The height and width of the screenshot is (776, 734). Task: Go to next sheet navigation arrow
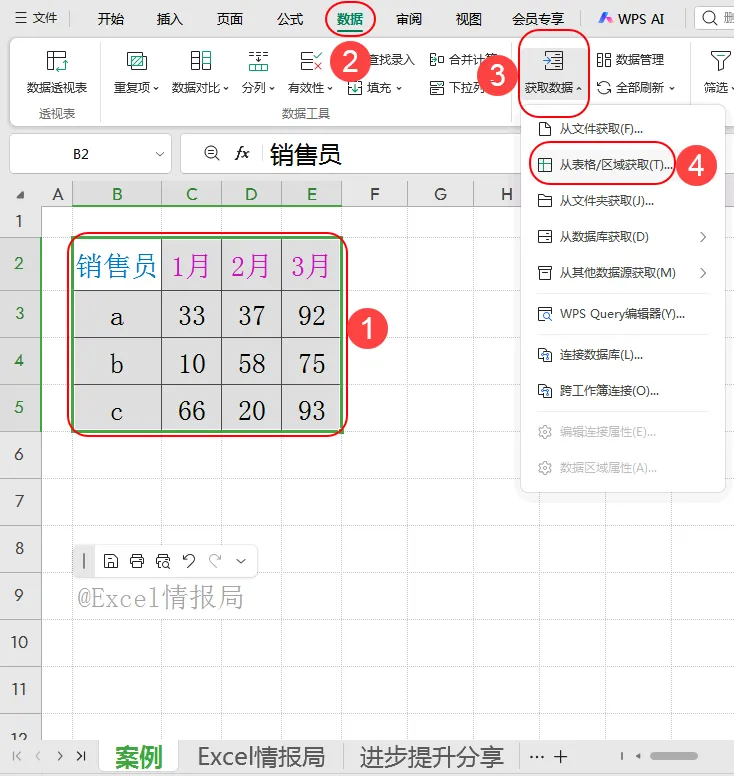pyautogui.click(x=60, y=756)
